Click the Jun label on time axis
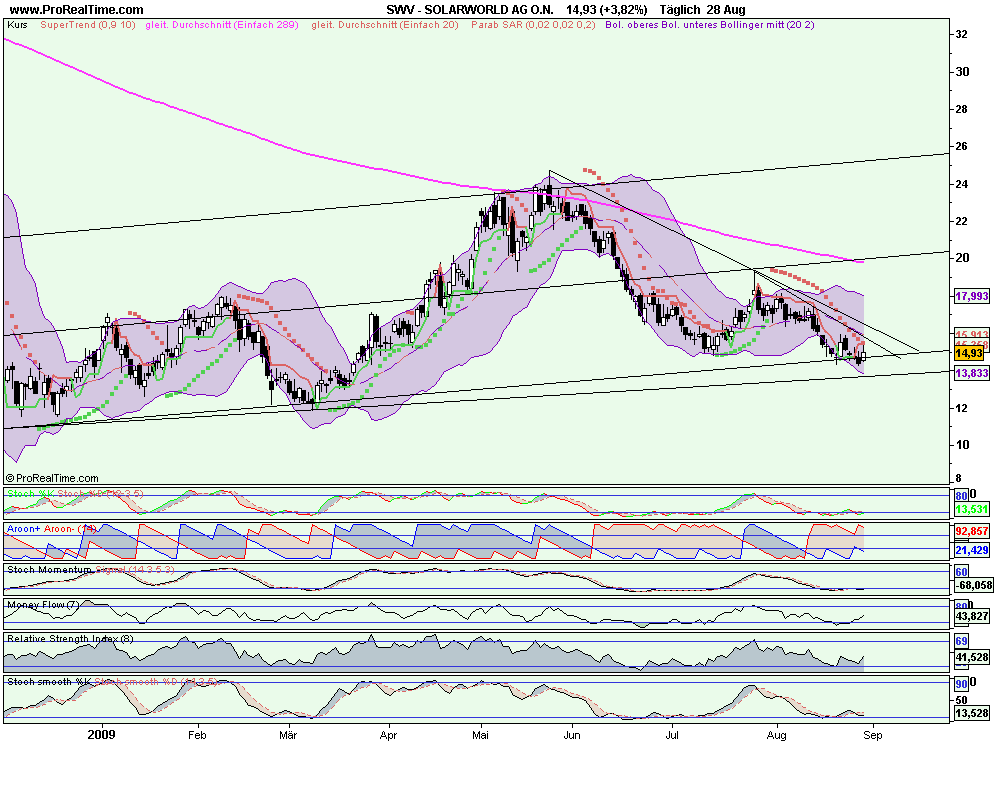This screenshot has width=1000, height=800. pyautogui.click(x=572, y=736)
